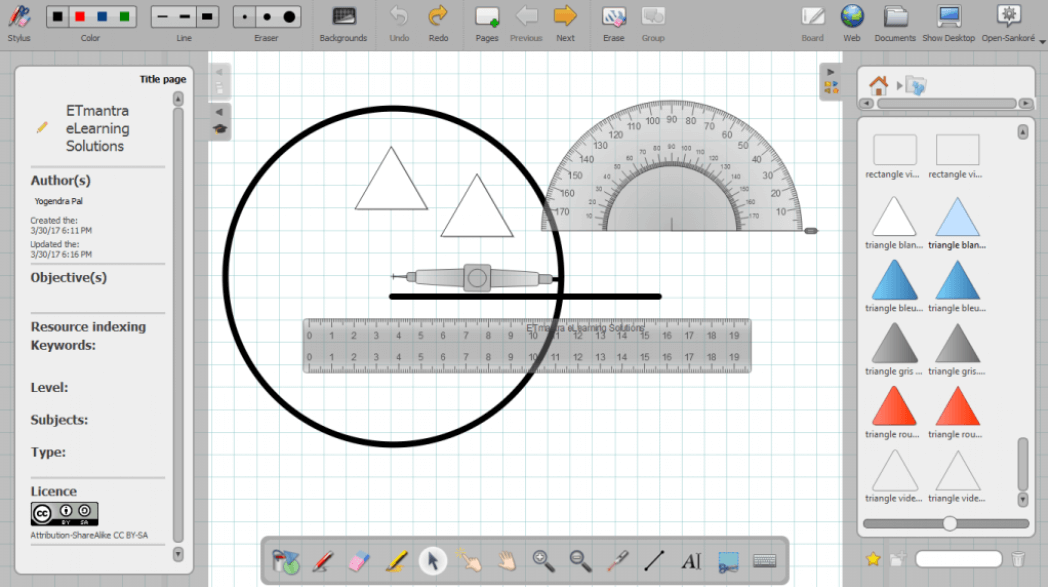Image resolution: width=1048 pixels, height=587 pixels.
Task: Select the laser pointer tool
Action: (618, 561)
